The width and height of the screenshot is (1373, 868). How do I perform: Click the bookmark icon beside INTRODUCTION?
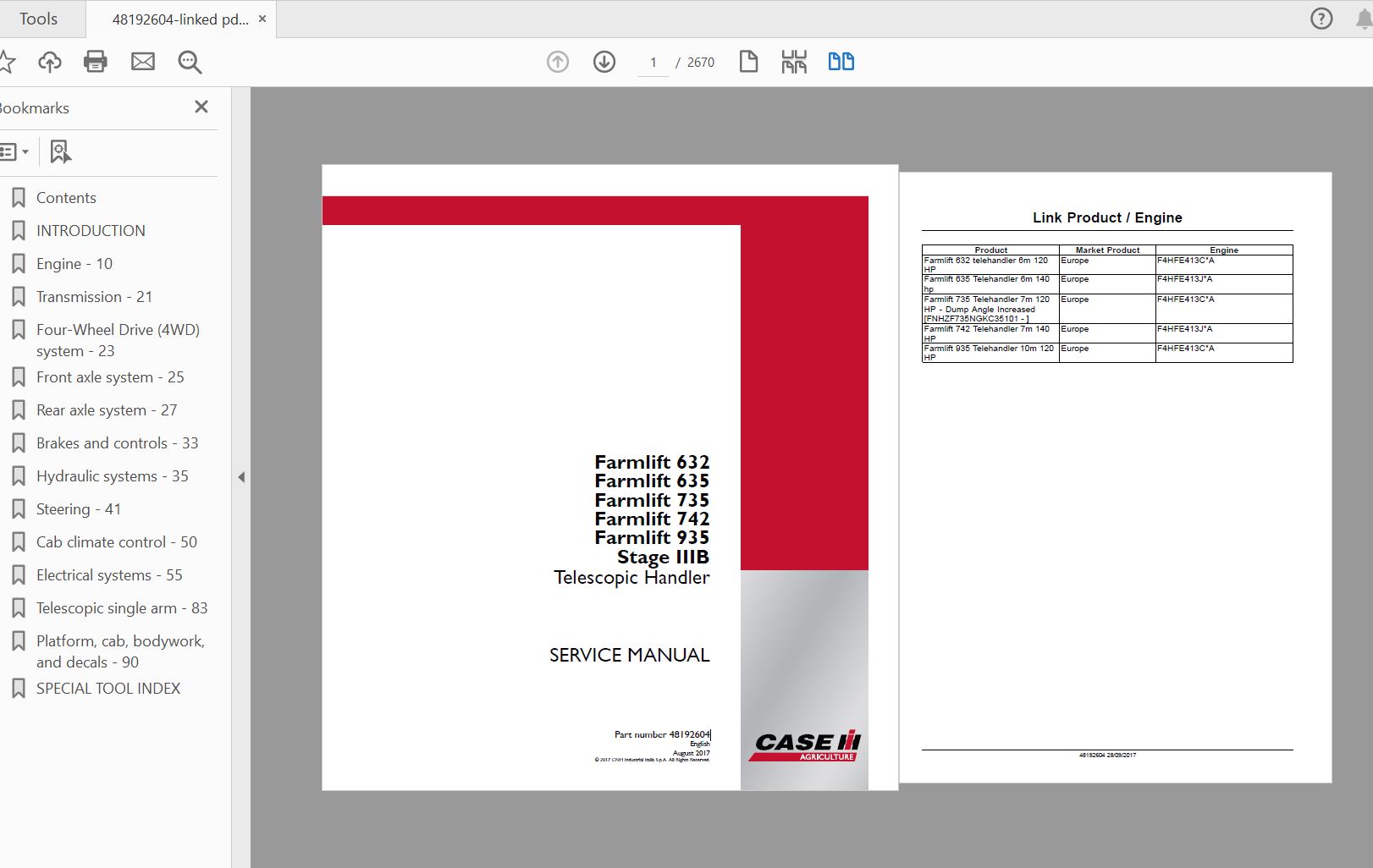click(x=19, y=231)
